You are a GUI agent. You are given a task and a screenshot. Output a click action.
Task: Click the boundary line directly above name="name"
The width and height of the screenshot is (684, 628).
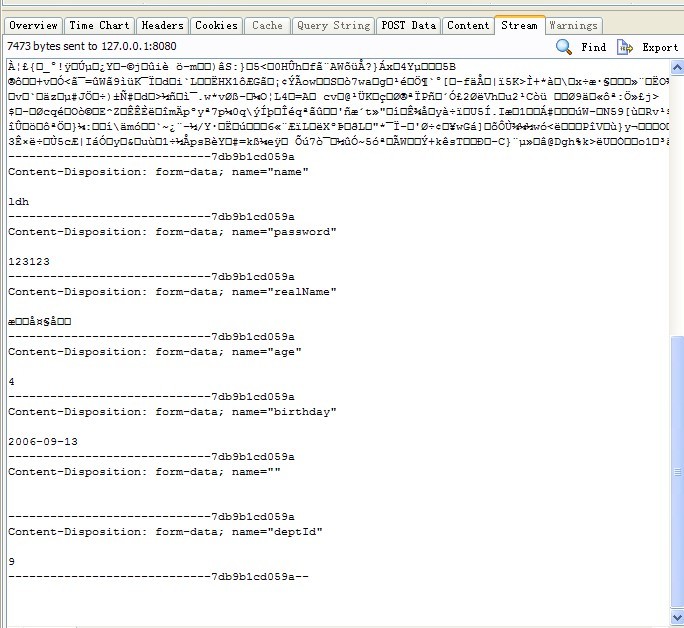(151, 156)
